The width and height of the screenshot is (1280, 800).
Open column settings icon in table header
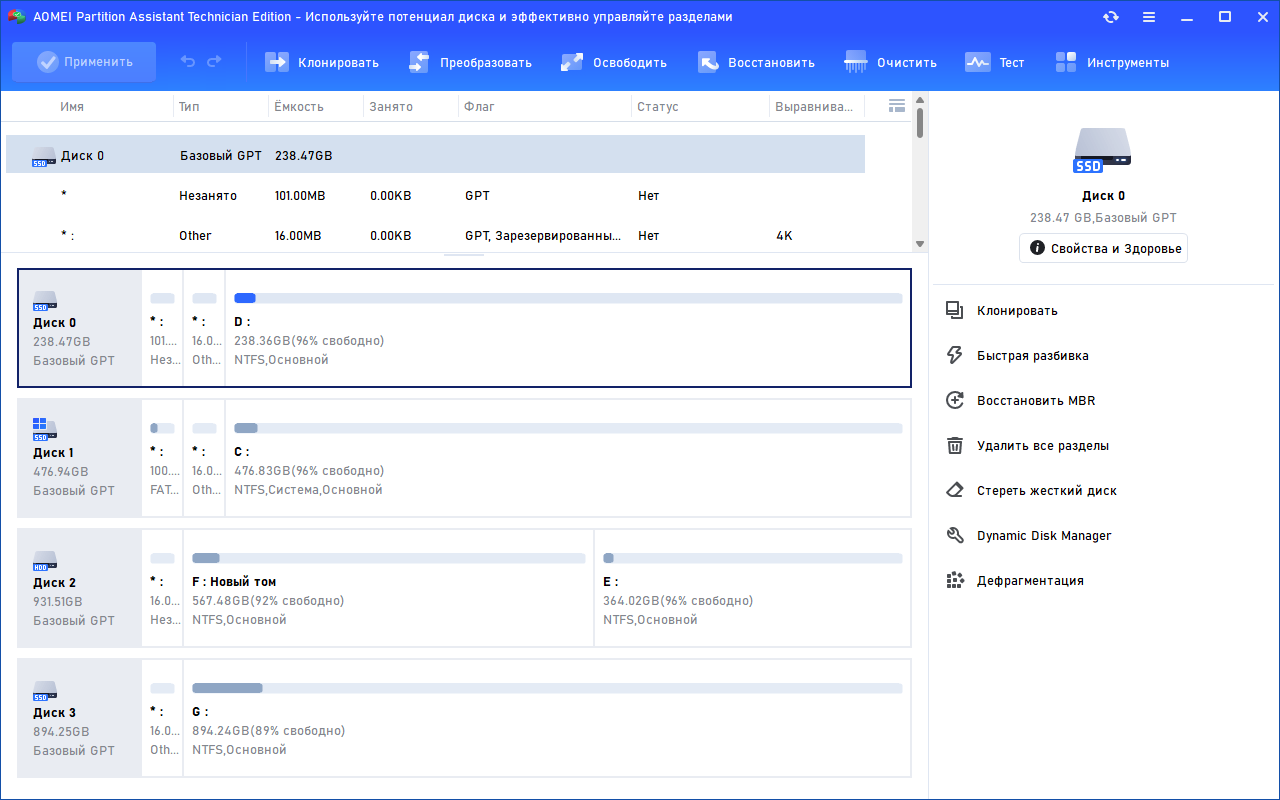click(897, 105)
